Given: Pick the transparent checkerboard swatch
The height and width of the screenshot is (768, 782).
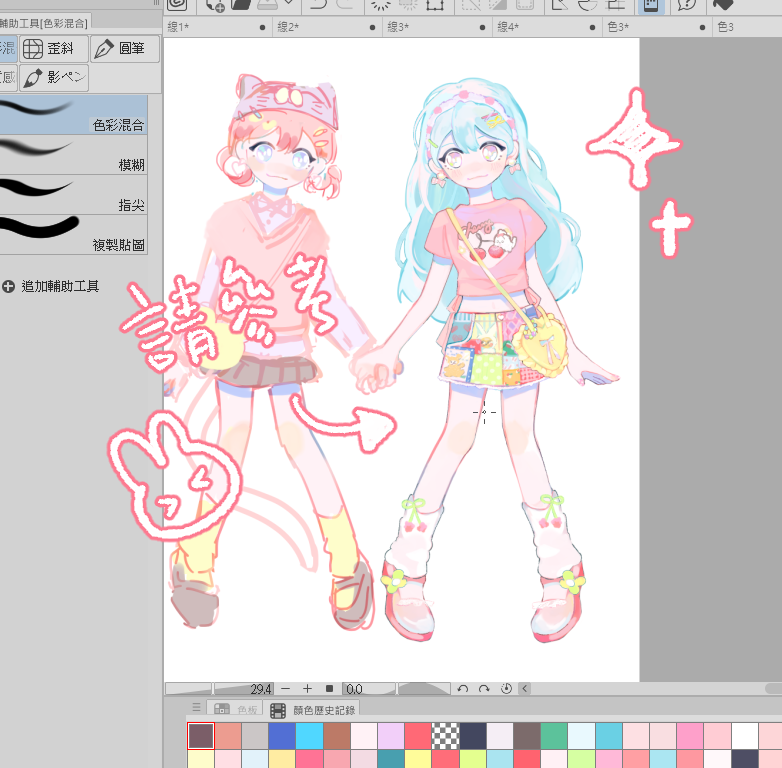Looking at the screenshot, I should click(445, 736).
